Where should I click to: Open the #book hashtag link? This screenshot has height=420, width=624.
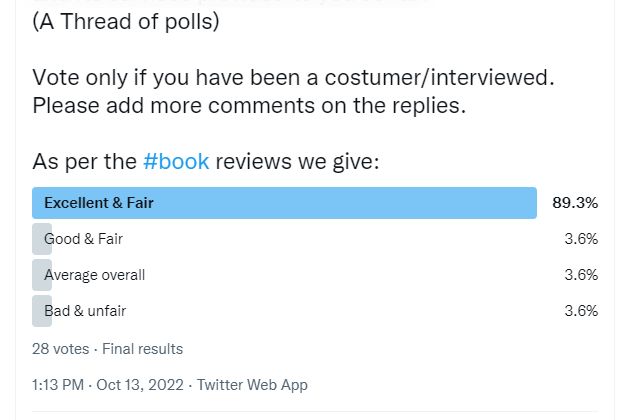click(176, 162)
